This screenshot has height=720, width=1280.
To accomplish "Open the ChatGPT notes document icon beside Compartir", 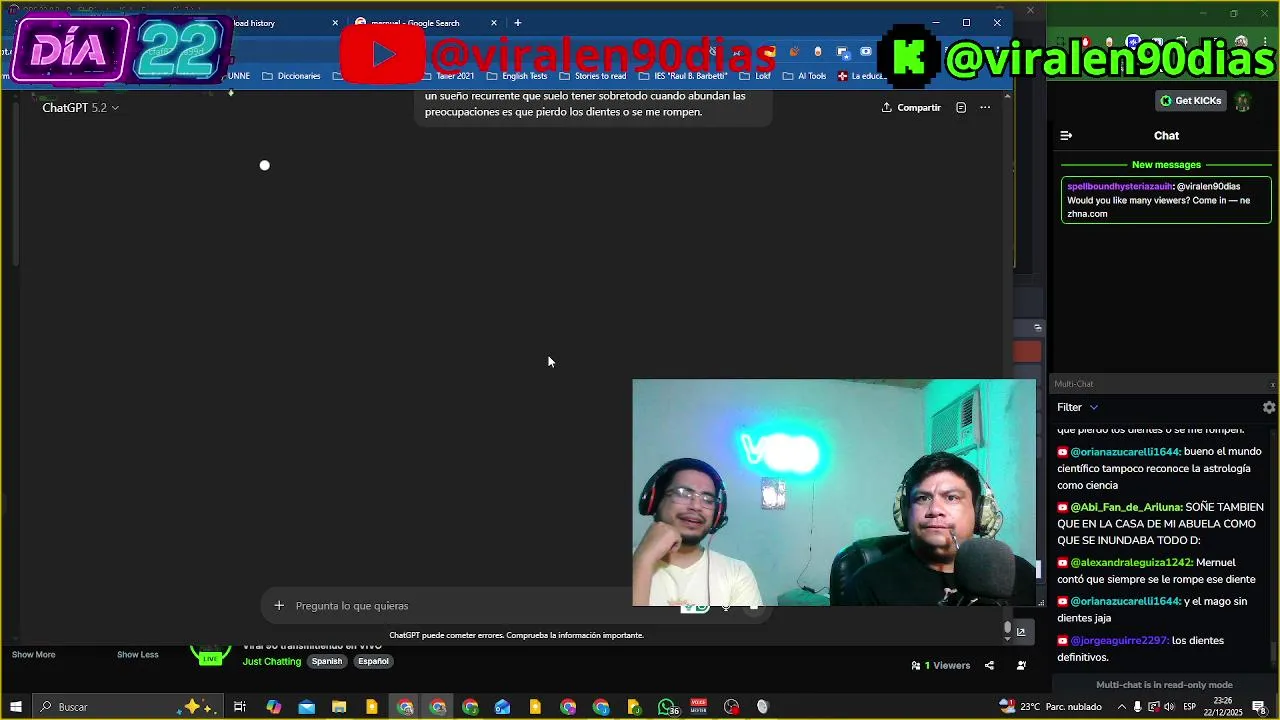I will pyautogui.click(x=961, y=107).
